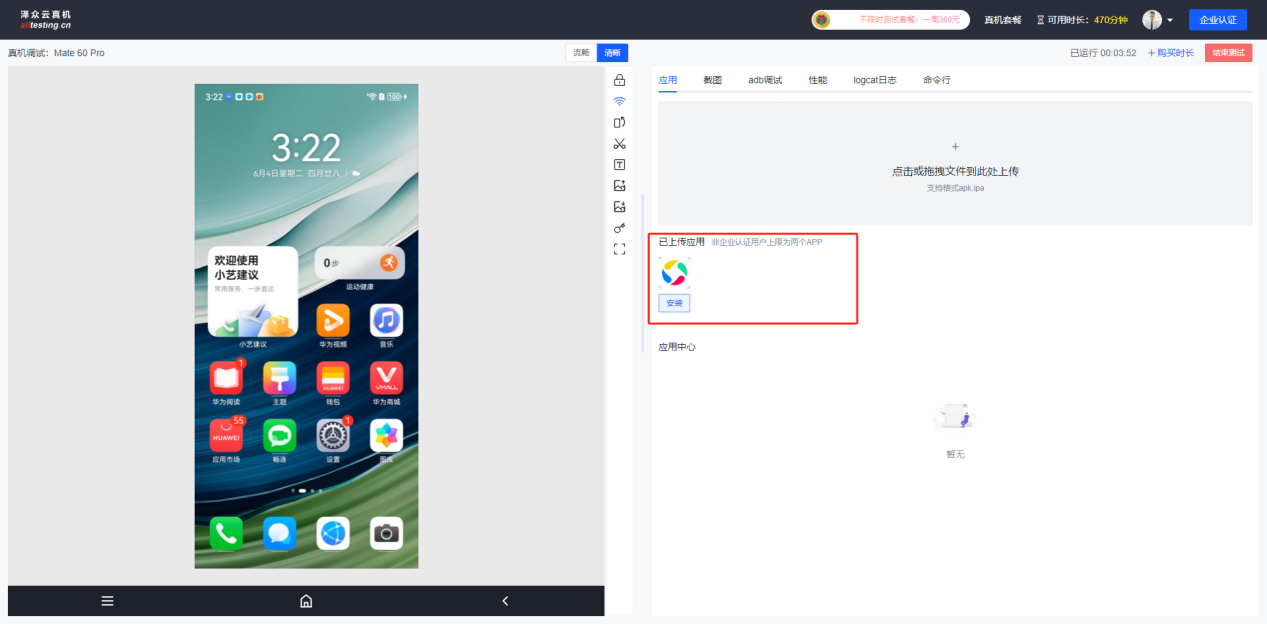The height and width of the screenshot is (624, 1267).
Task: Click the fullscreen brackets icon
Action: [x=619, y=249]
